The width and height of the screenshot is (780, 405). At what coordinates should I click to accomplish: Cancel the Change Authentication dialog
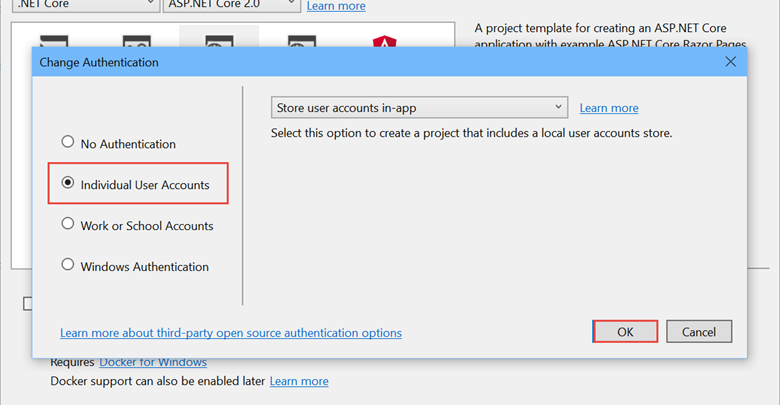pos(699,331)
